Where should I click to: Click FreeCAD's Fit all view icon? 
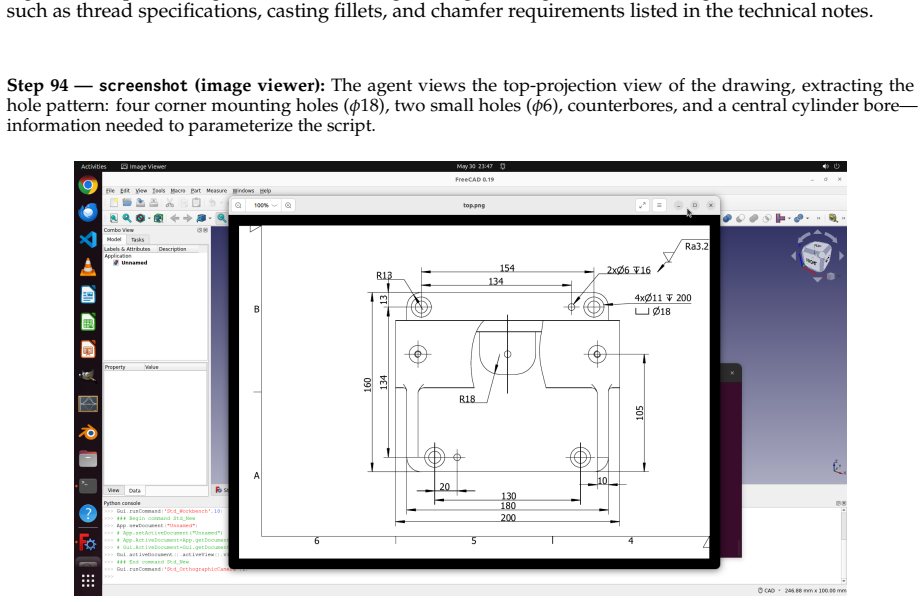click(114, 219)
